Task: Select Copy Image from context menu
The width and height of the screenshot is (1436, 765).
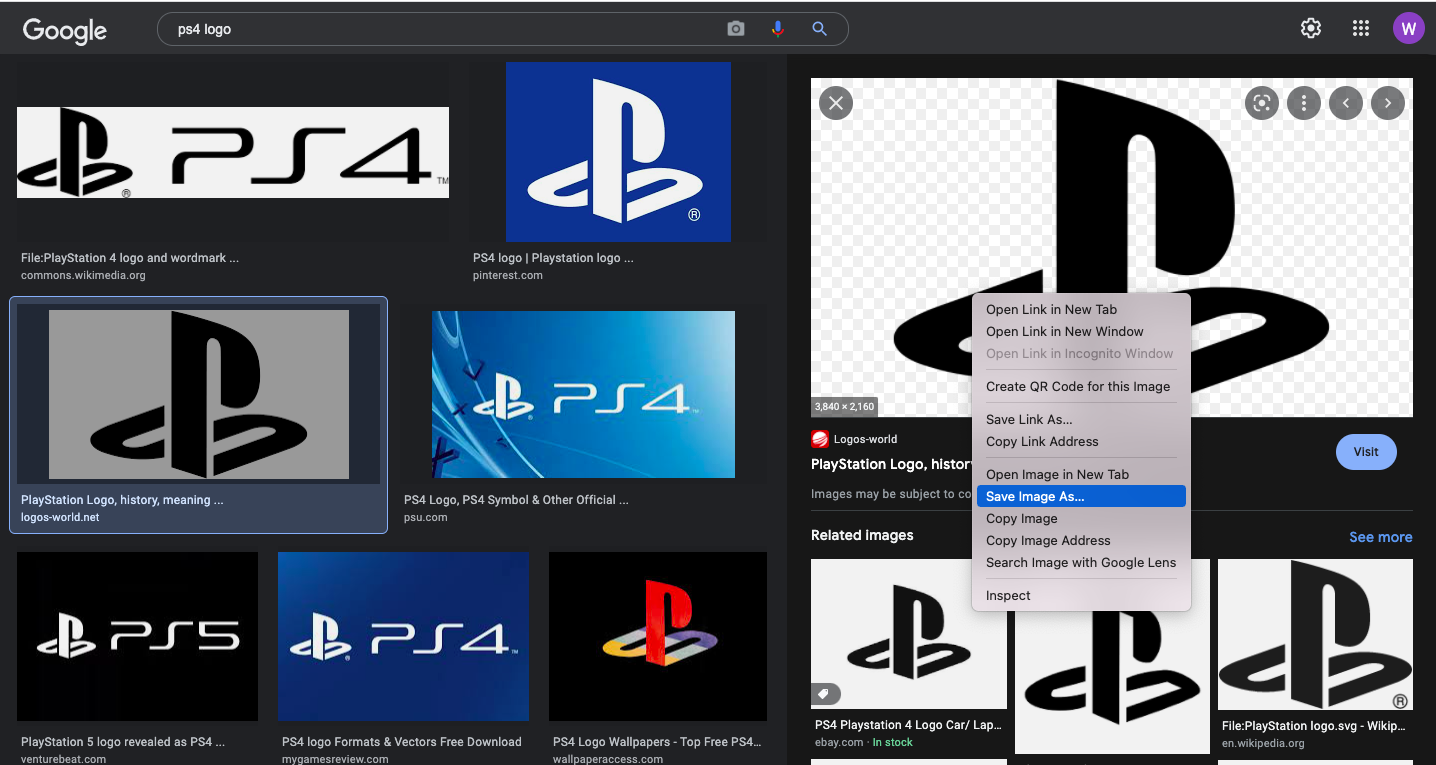Action: (x=1081, y=519)
